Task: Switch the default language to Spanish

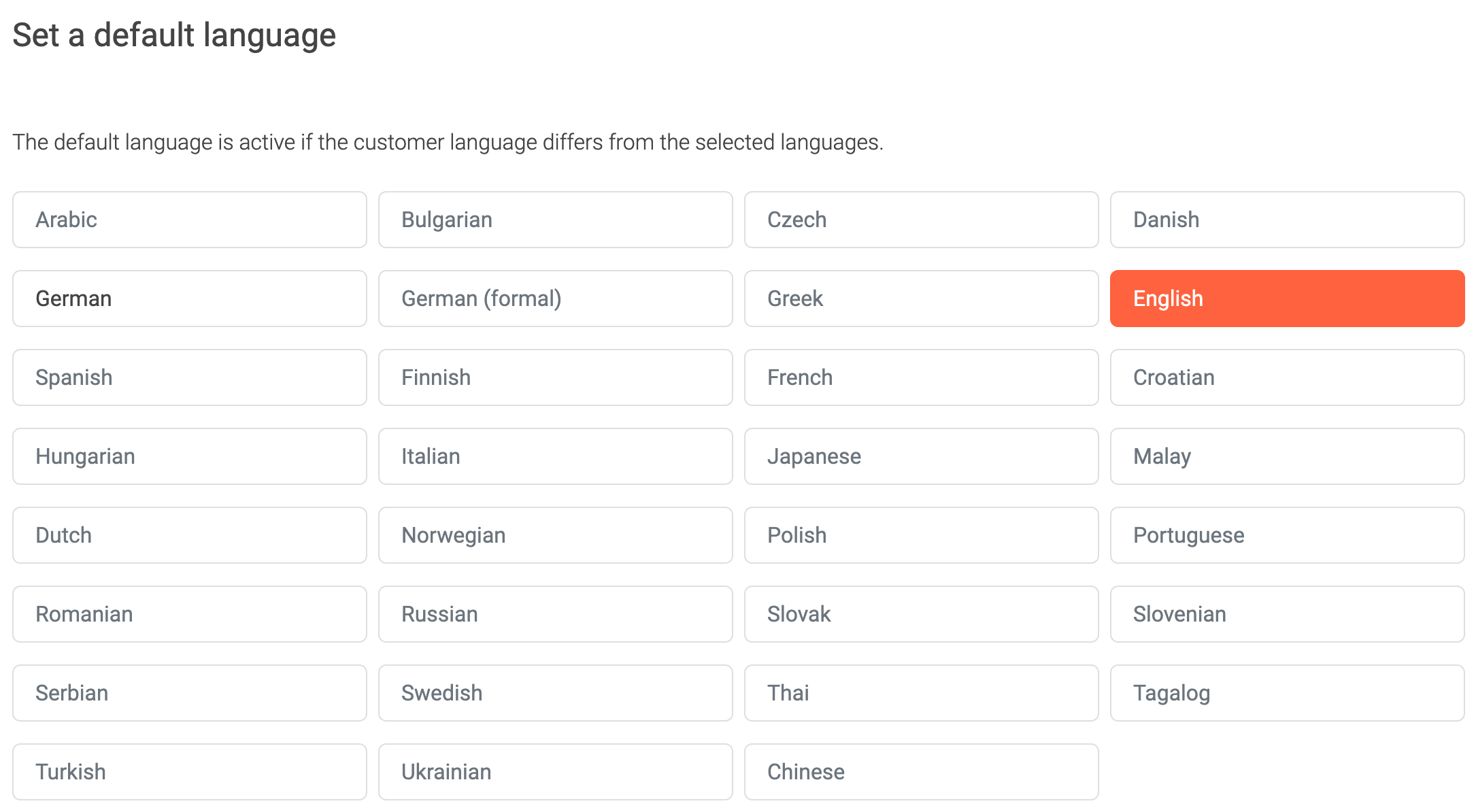Action: pos(189,377)
